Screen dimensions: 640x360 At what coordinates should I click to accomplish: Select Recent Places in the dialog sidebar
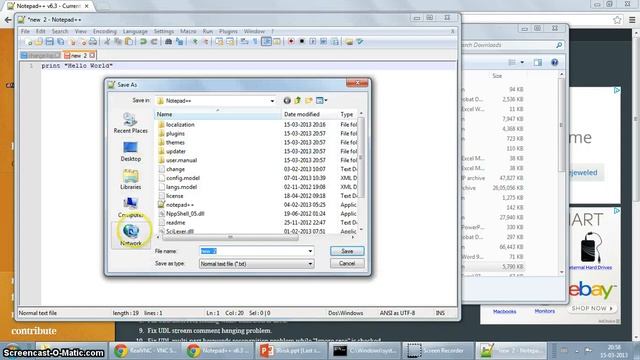click(x=130, y=123)
